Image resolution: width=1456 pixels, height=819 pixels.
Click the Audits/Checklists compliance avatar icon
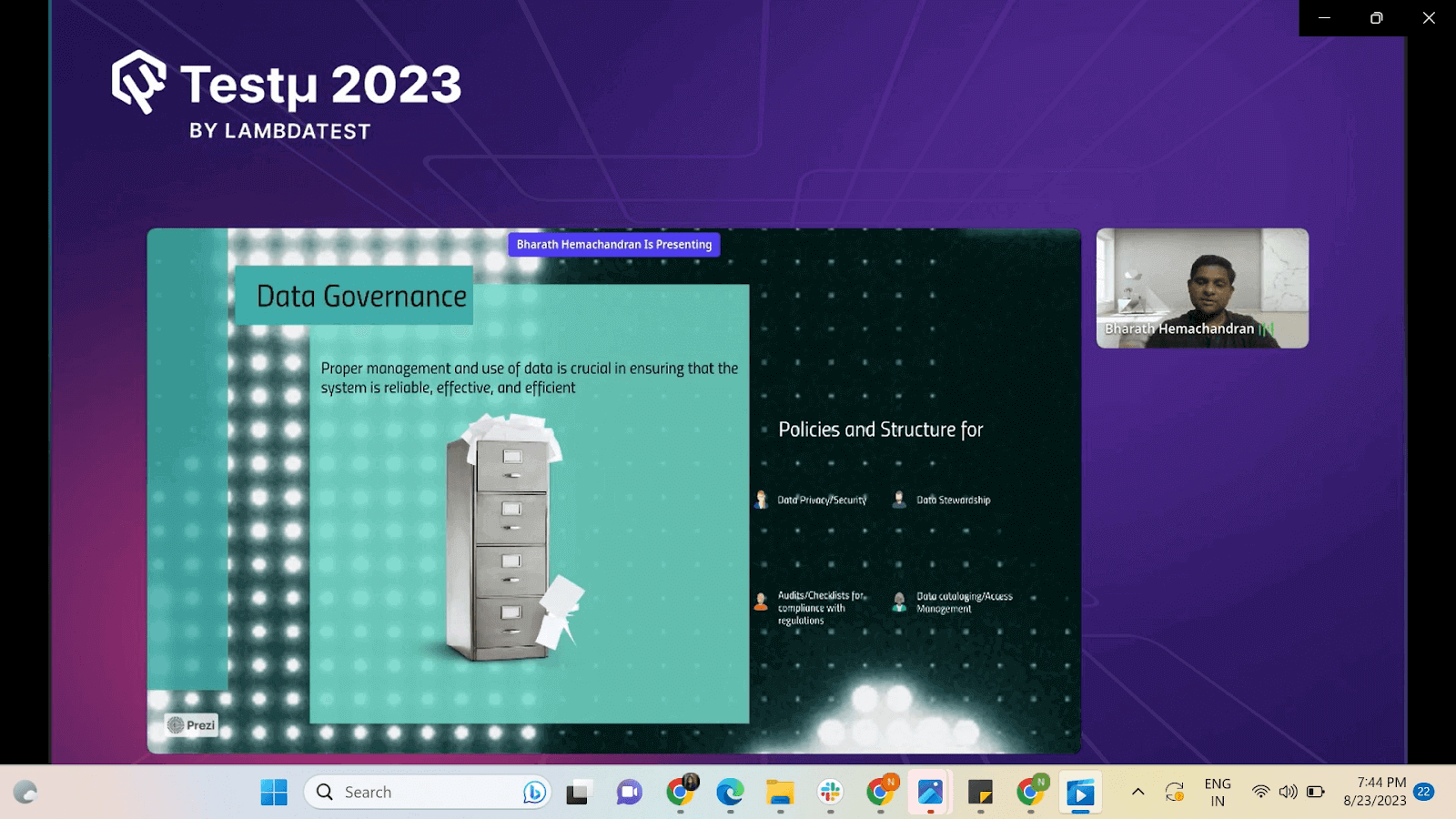[x=760, y=601]
